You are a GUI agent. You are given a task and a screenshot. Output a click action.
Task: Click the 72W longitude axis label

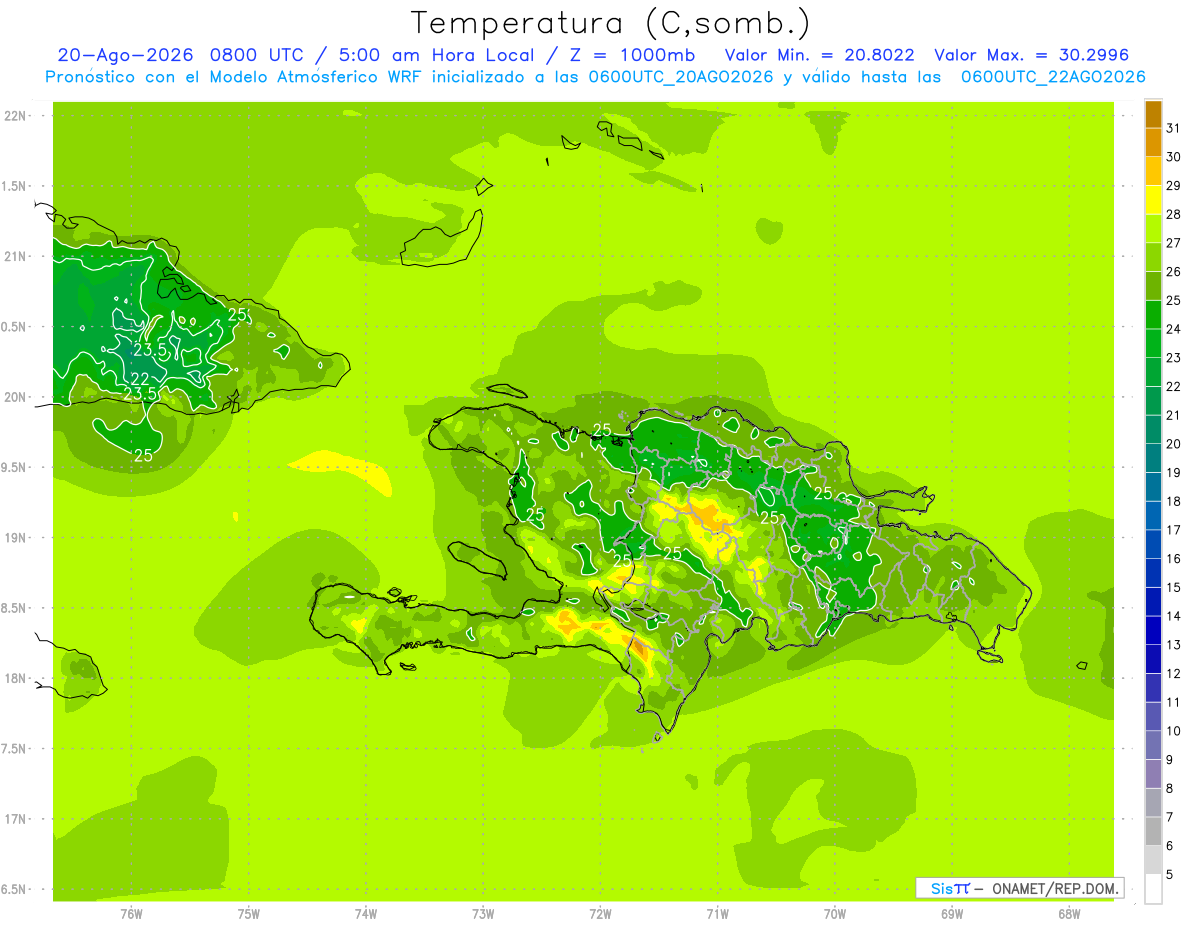coord(600,913)
